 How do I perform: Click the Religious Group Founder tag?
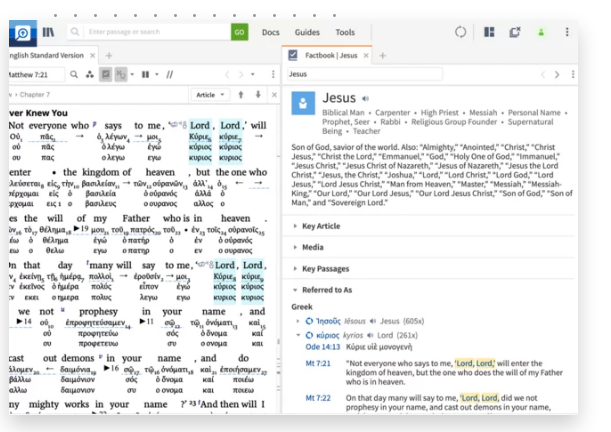click(454, 122)
